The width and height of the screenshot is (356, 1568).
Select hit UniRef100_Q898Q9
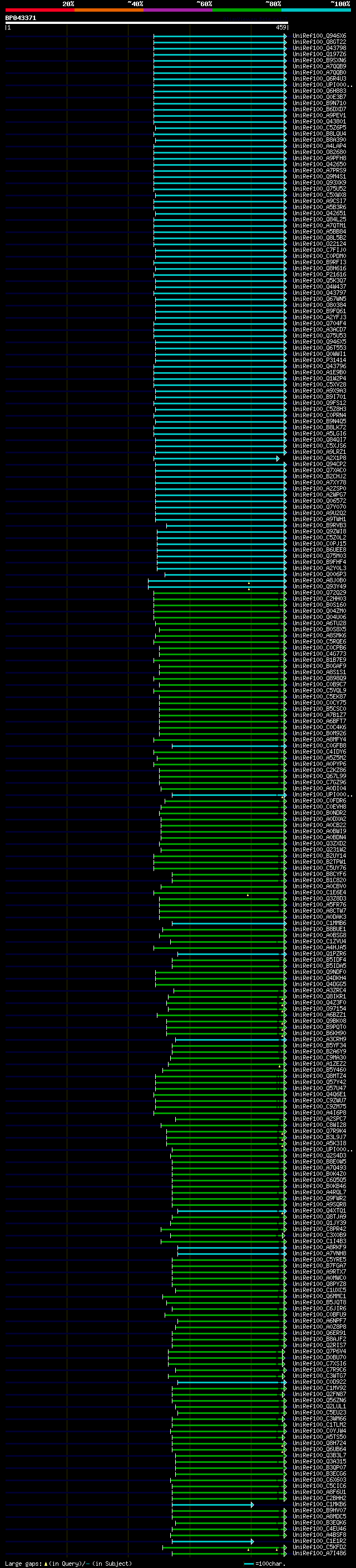319,678
